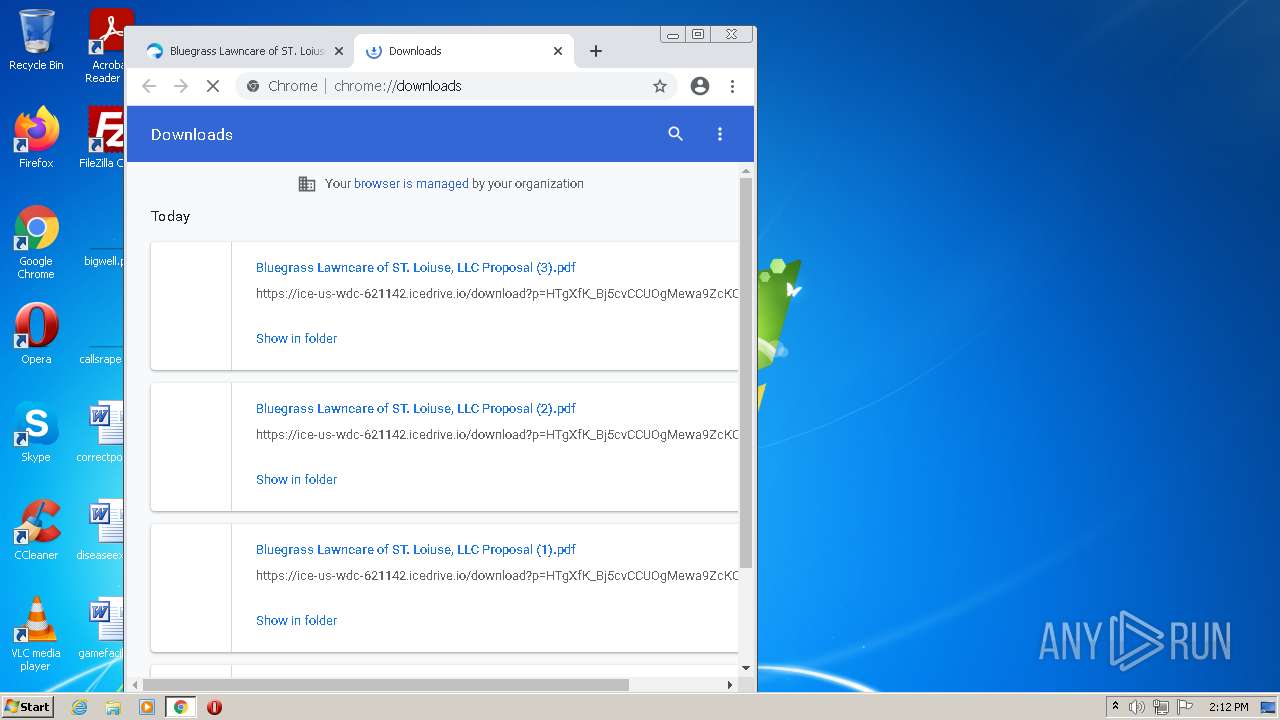
Task: Click the Chrome taskbar button
Action: [x=181, y=707]
